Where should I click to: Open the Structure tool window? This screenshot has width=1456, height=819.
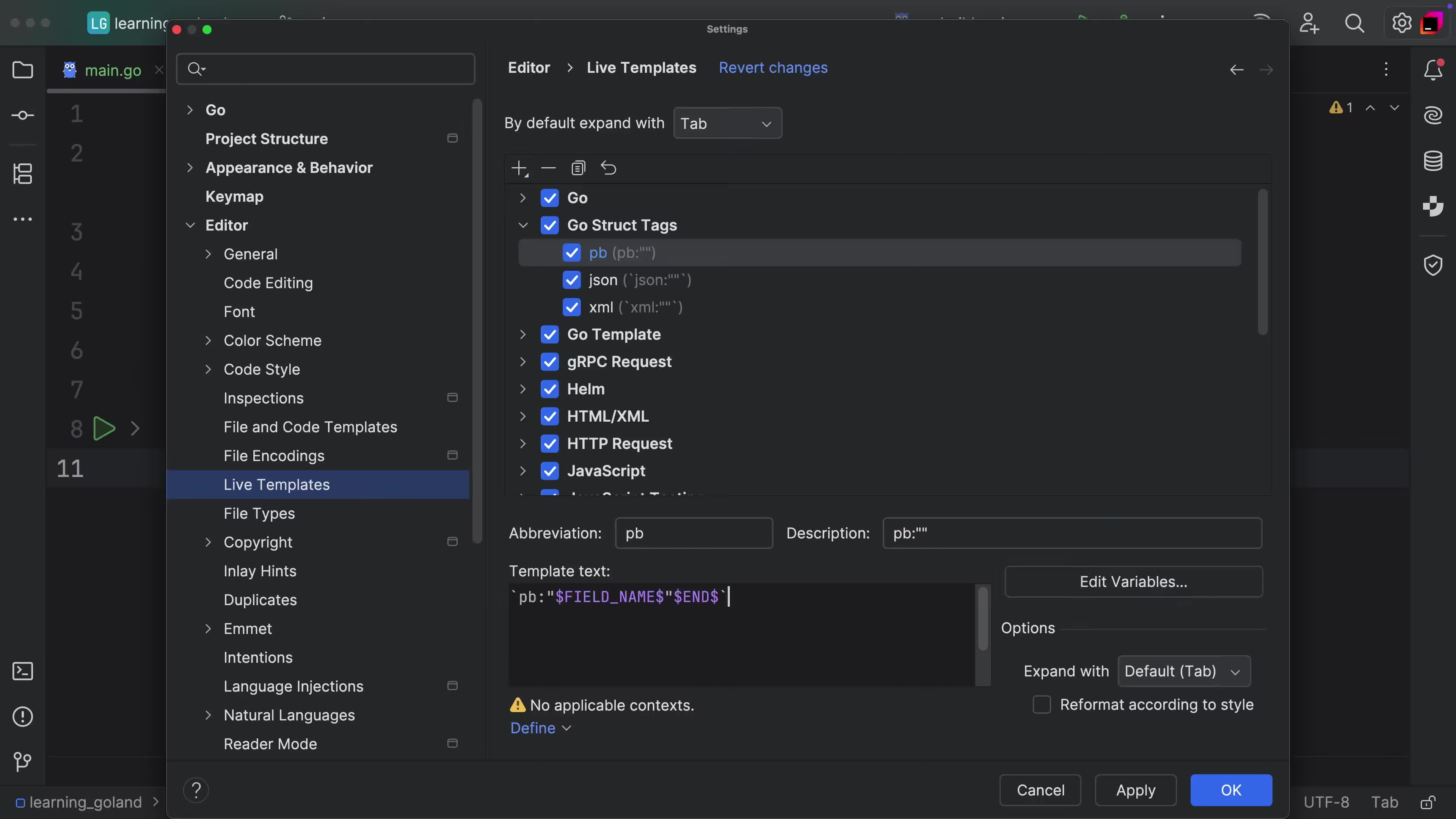click(23, 174)
